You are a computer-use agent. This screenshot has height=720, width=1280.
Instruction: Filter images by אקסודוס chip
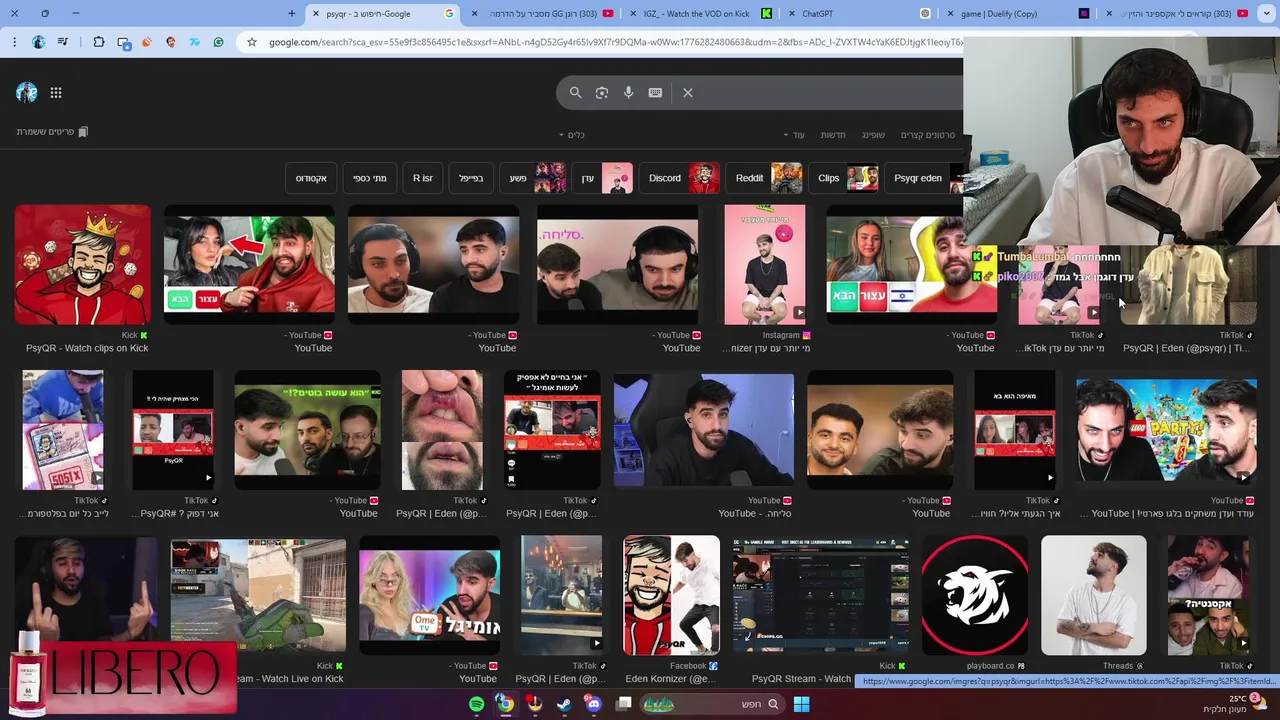(311, 178)
